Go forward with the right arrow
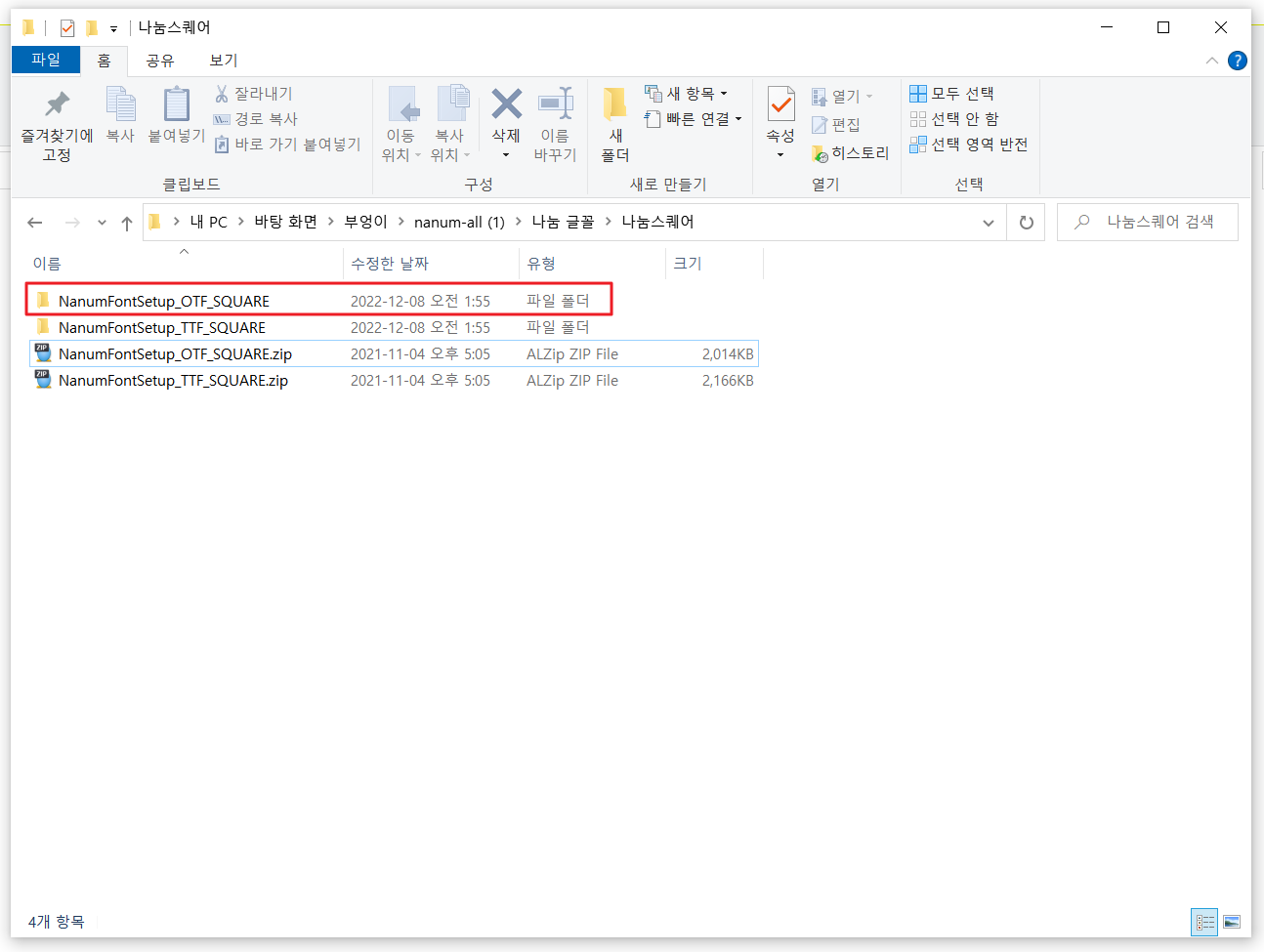Screen dimensions: 1264x952 click(x=72, y=223)
